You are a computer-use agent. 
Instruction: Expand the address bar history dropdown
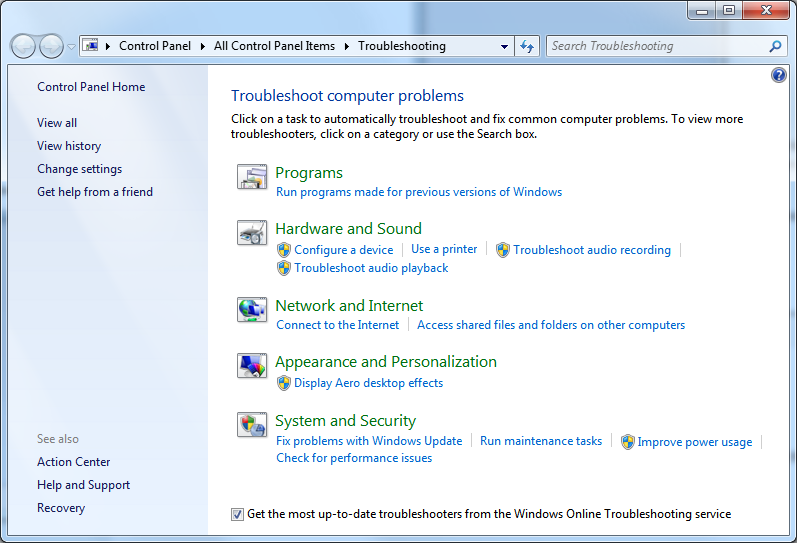pyautogui.click(x=504, y=46)
